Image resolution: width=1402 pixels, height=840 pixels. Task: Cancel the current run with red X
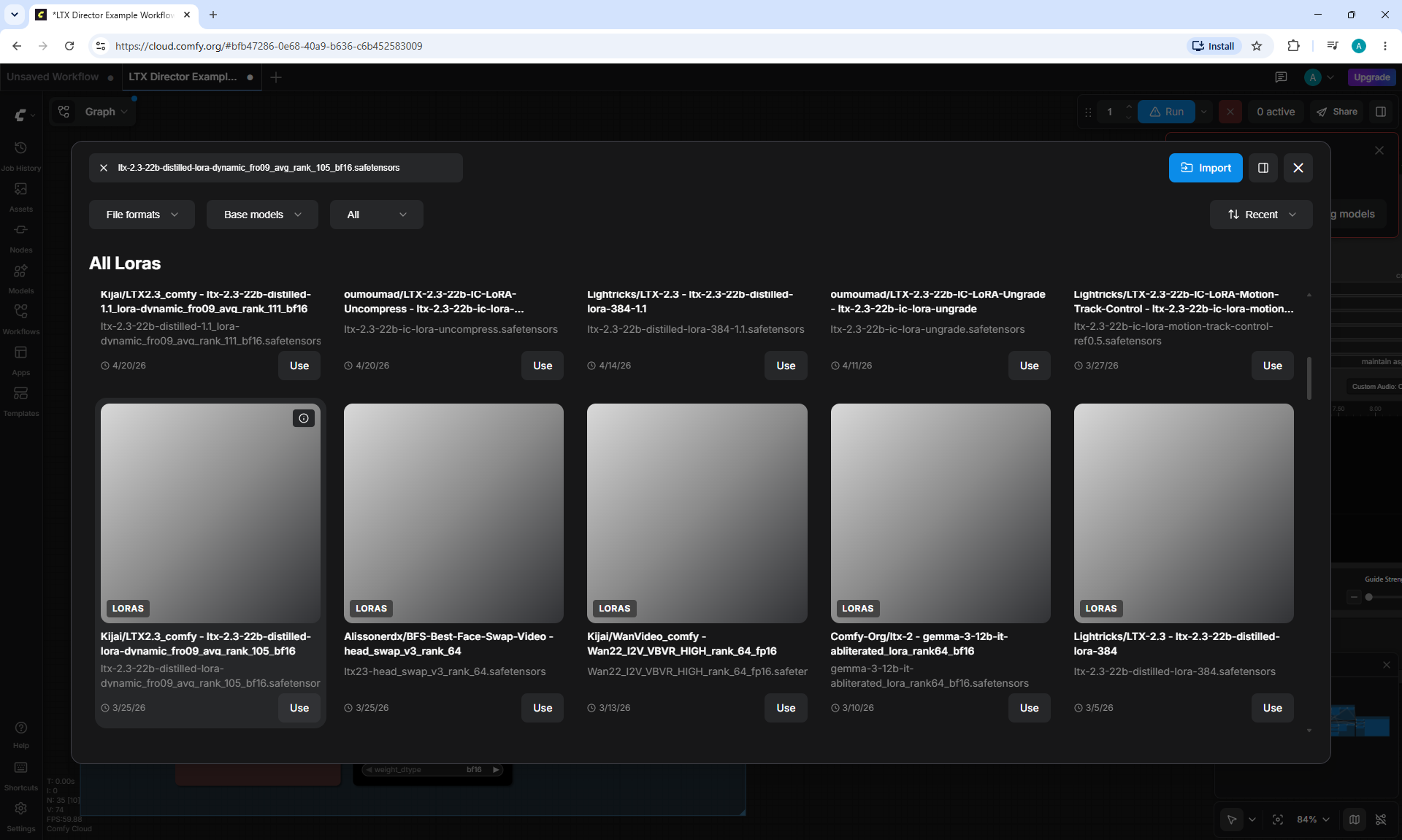coord(1230,112)
